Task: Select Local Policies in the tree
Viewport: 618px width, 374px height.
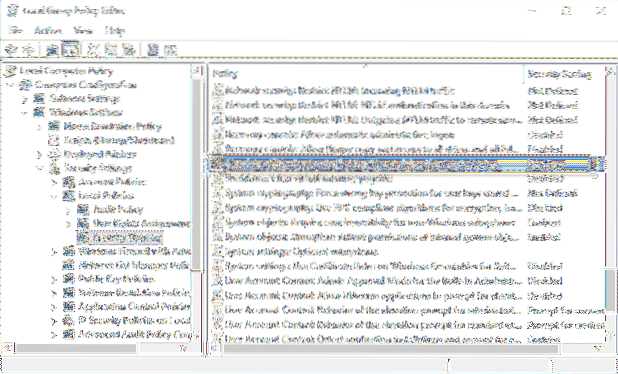Action: tap(106, 196)
